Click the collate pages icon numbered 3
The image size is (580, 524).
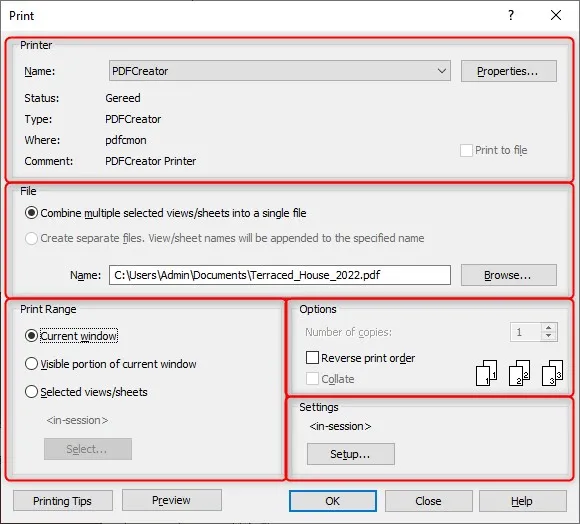click(x=552, y=373)
